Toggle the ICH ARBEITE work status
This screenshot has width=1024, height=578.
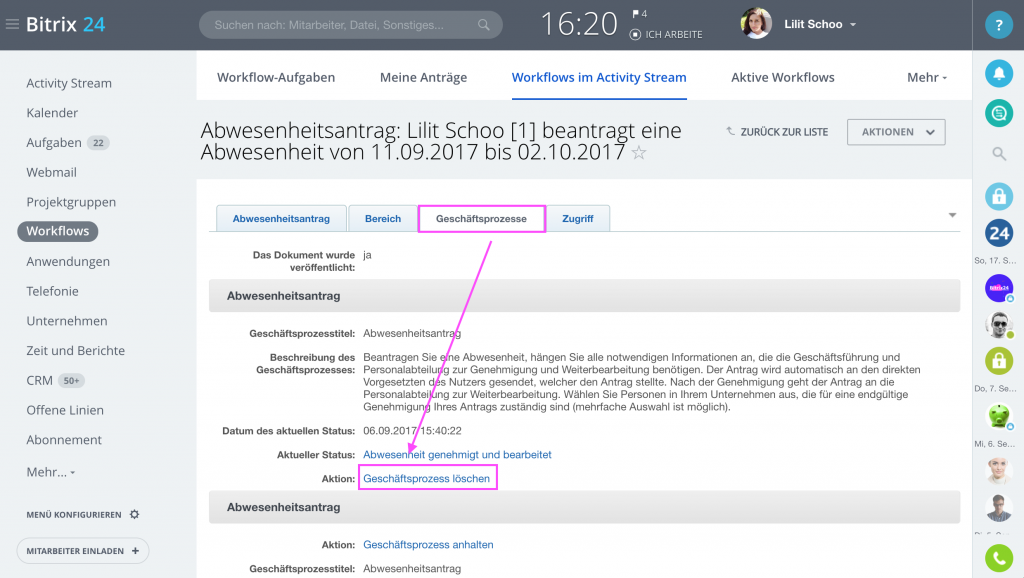(x=666, y=35)
